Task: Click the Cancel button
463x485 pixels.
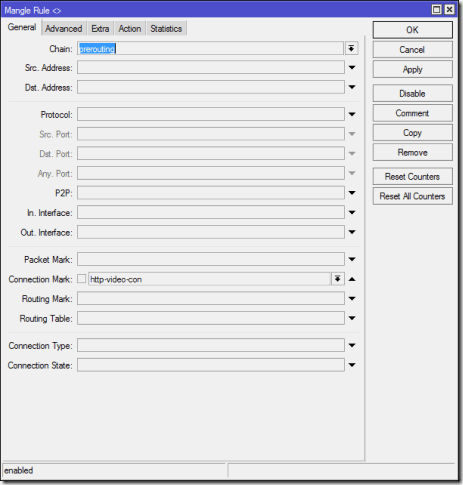Action: click(412, 50)
